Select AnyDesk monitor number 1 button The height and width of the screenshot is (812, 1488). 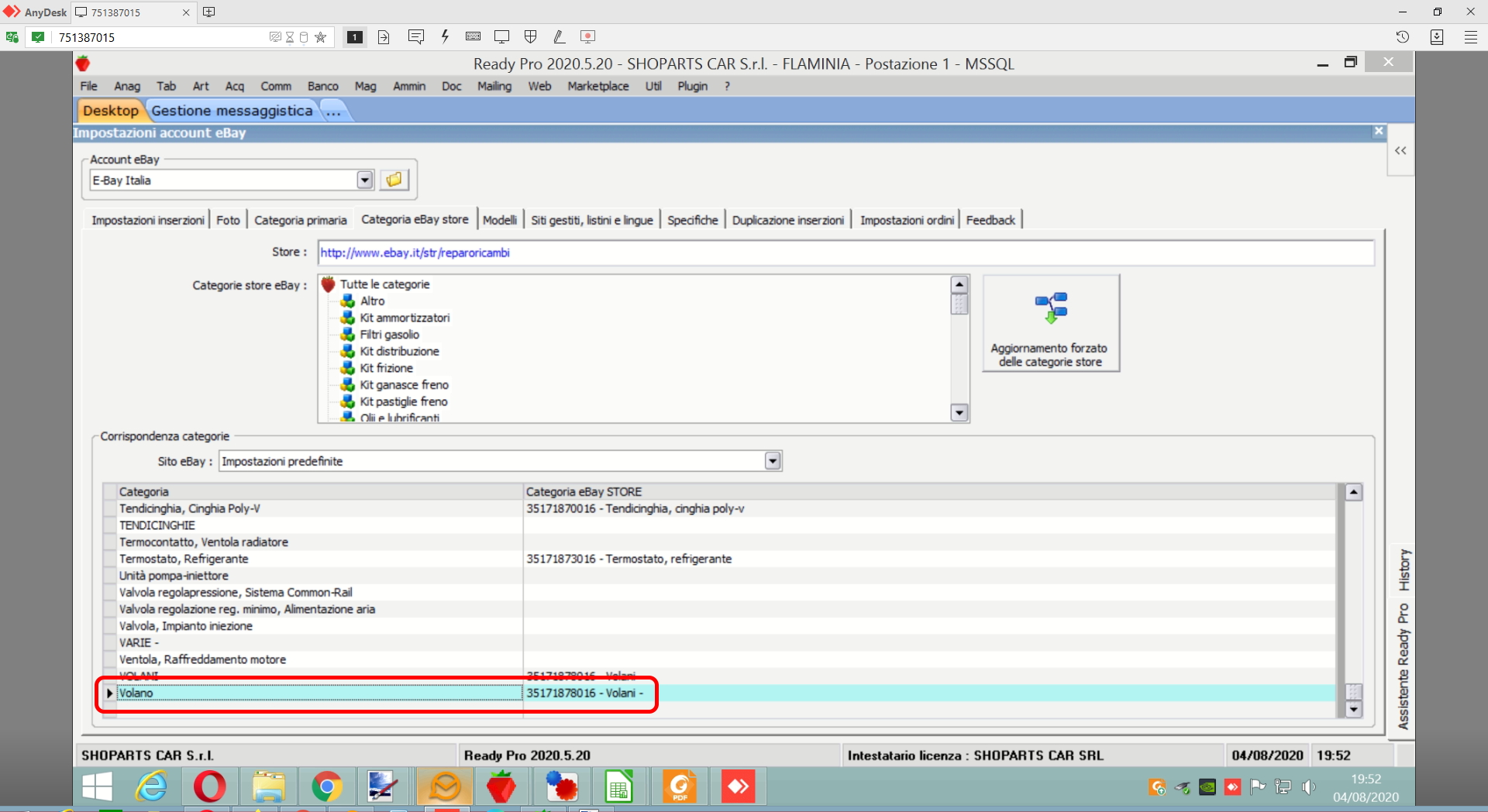click(x=354, y=36)
